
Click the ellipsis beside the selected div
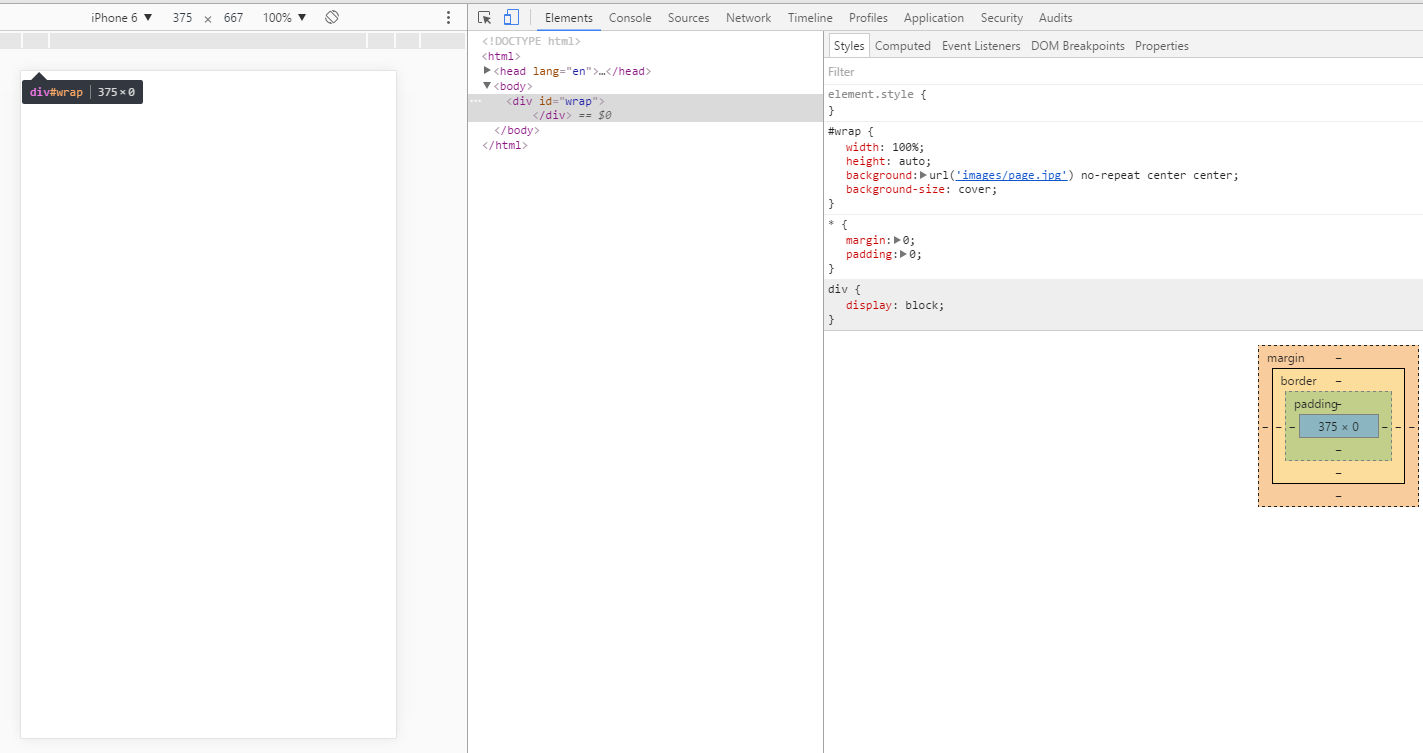[x=476, y=101]
